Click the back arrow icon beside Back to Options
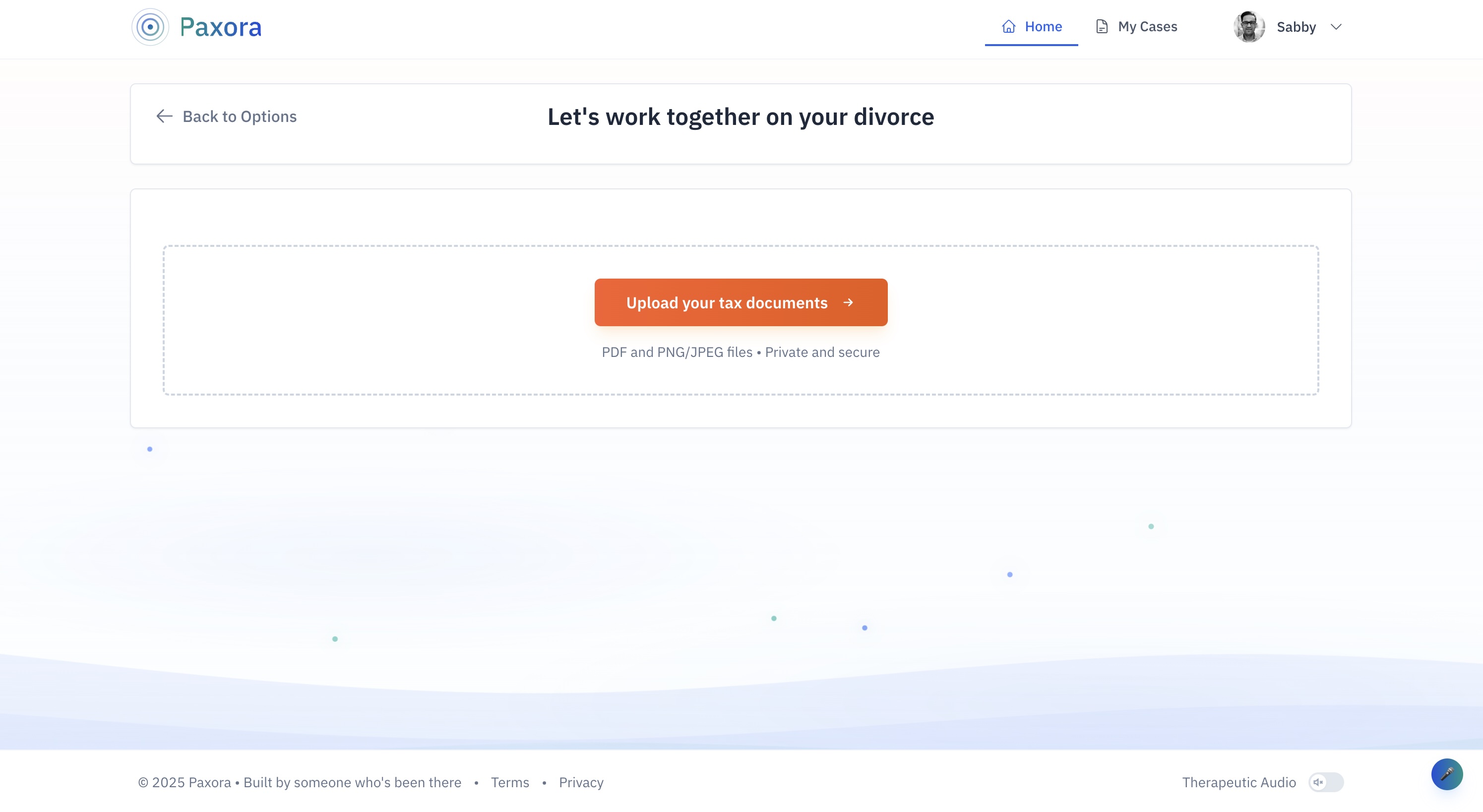This screenshot has width=1483, height=812. [165, 116]
